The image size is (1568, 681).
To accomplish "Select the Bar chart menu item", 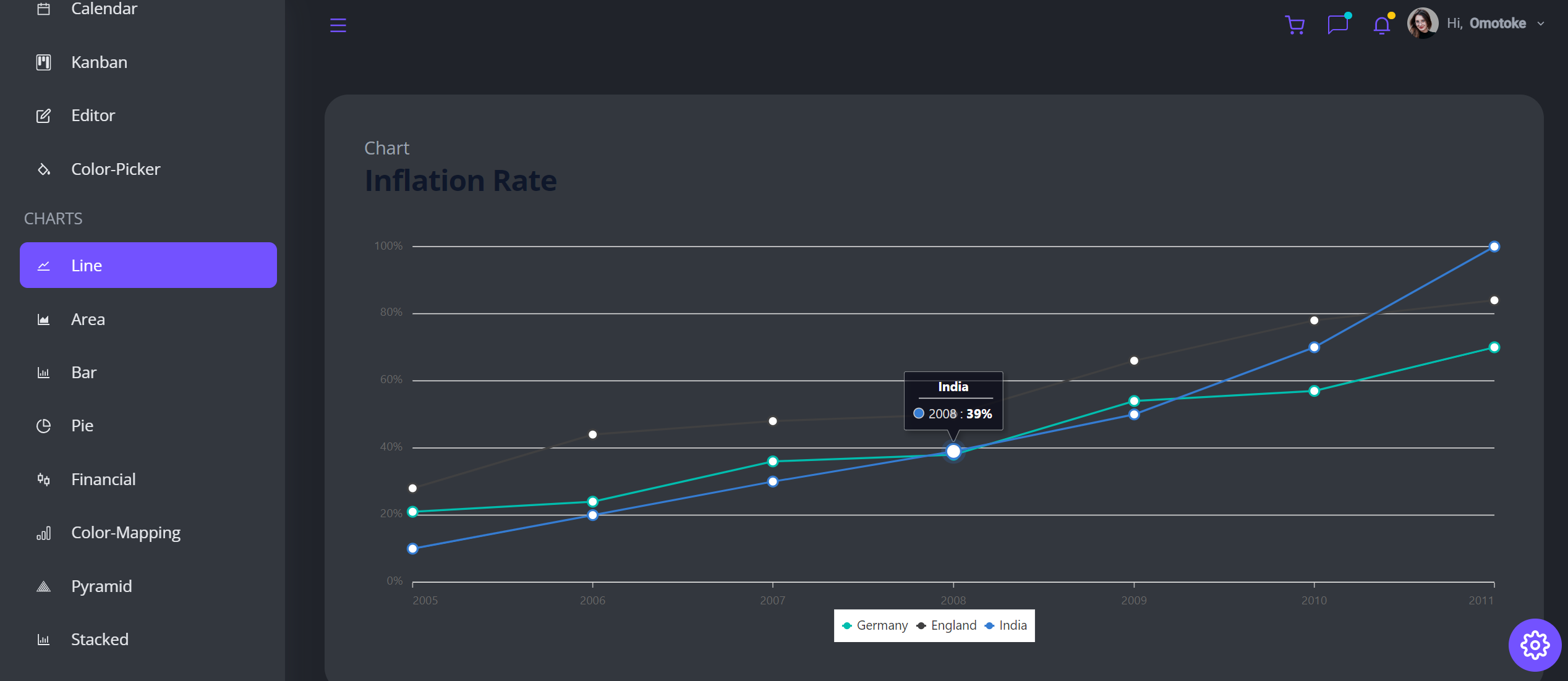I will pos(83,373).
